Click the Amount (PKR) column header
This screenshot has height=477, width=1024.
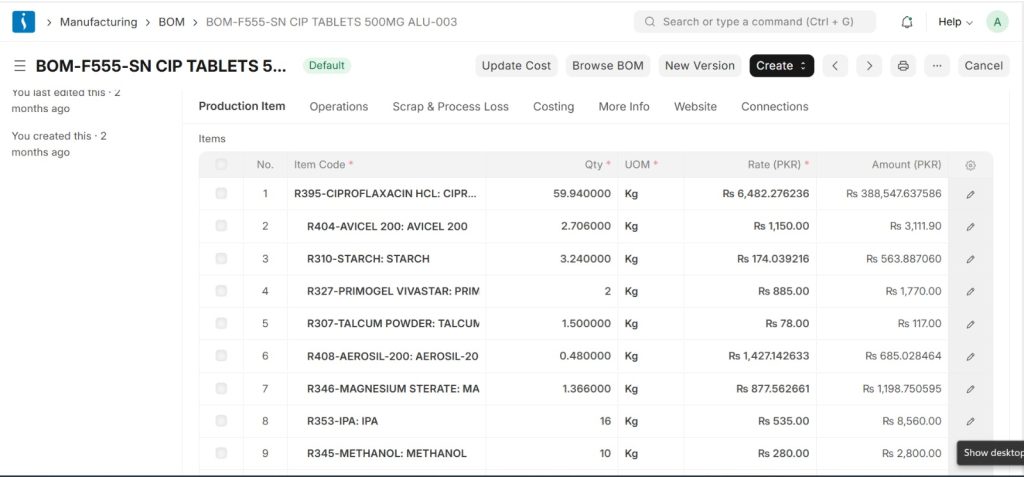coord(906,165)
